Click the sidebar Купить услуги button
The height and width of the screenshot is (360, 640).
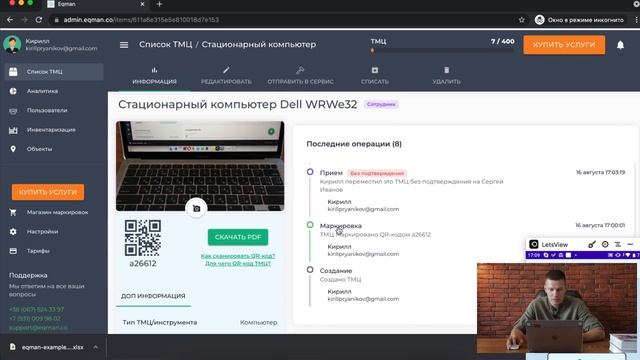coord(48,192)
